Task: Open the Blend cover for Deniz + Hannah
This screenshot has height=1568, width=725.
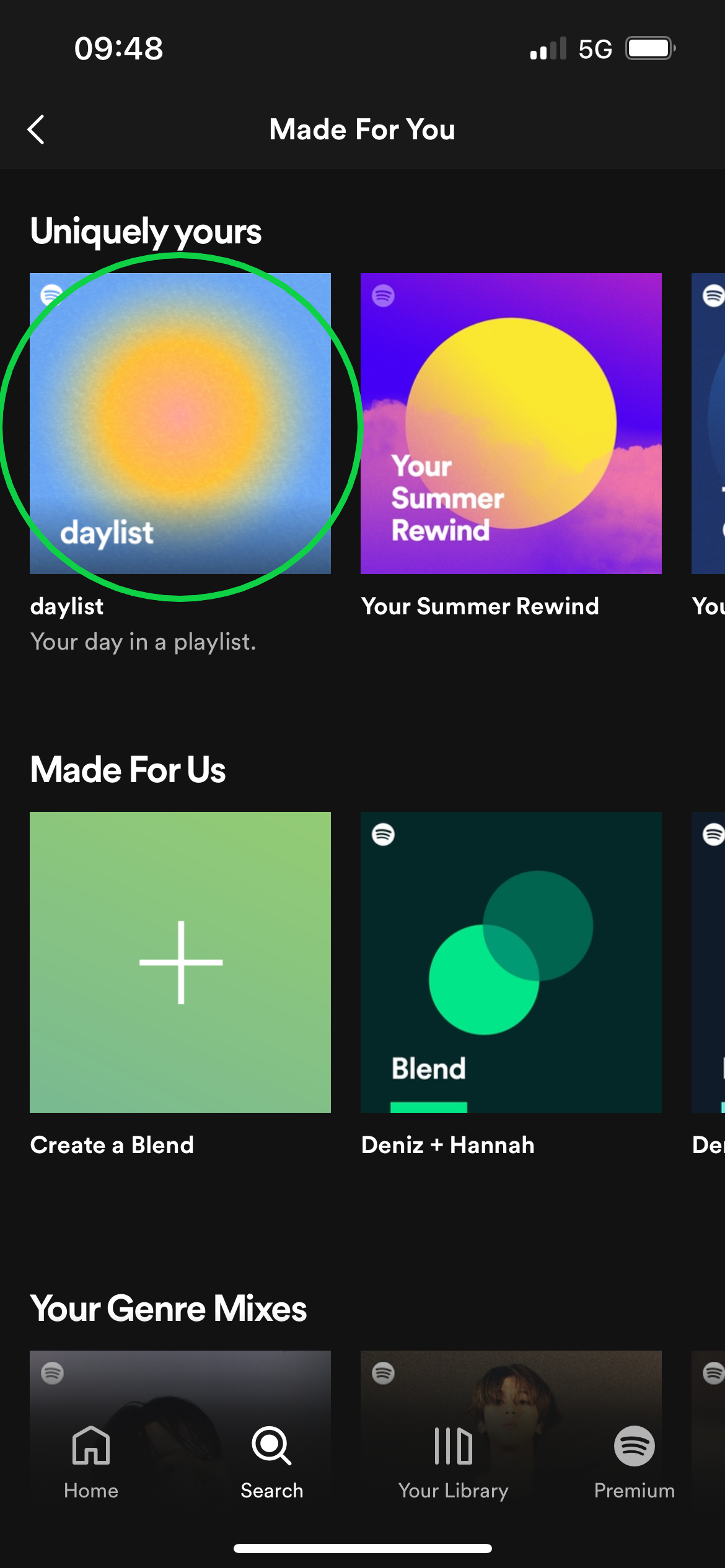Action: click(511, 962)
